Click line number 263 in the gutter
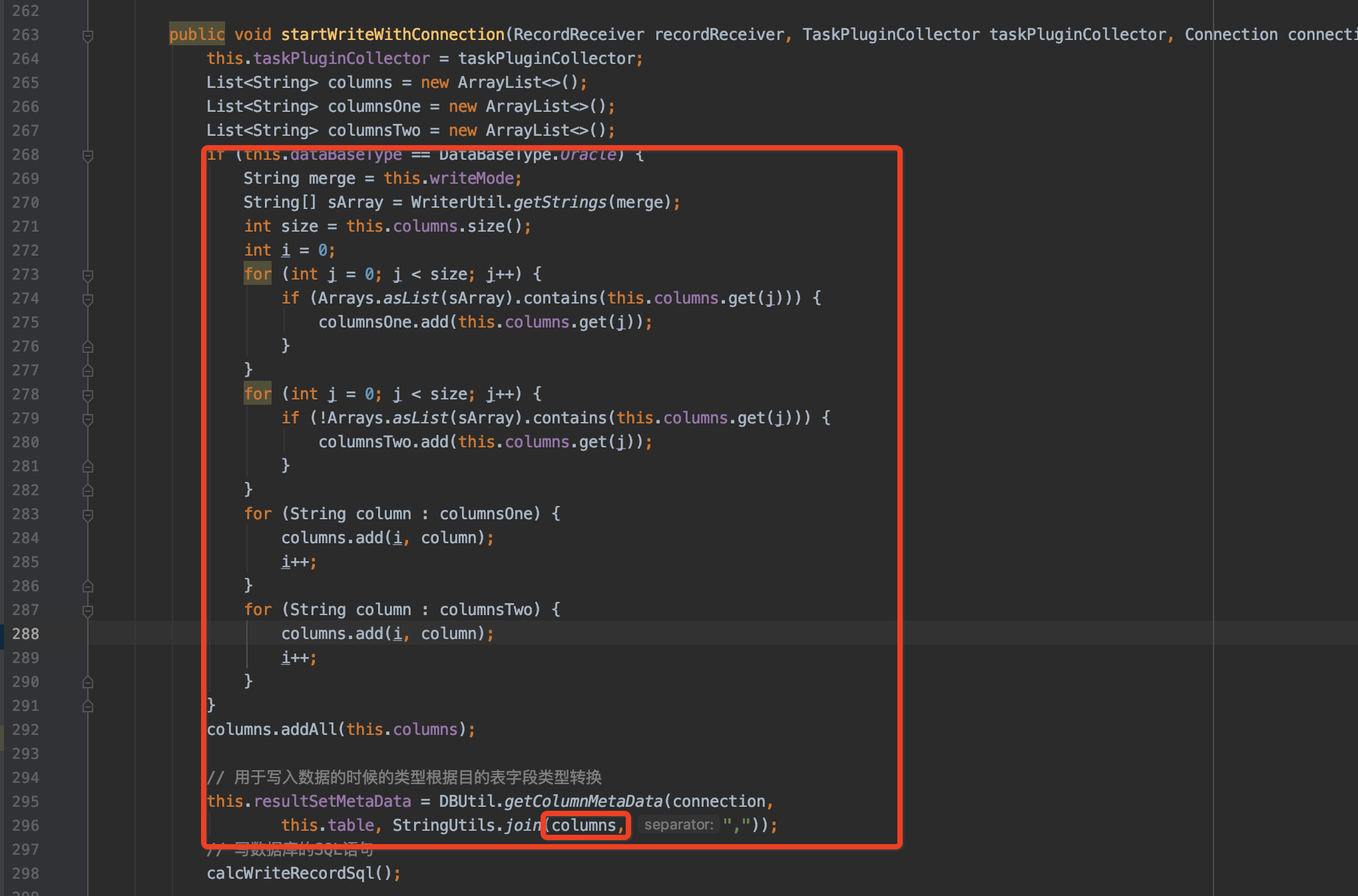1358x896 pixels. coord(25,35)
